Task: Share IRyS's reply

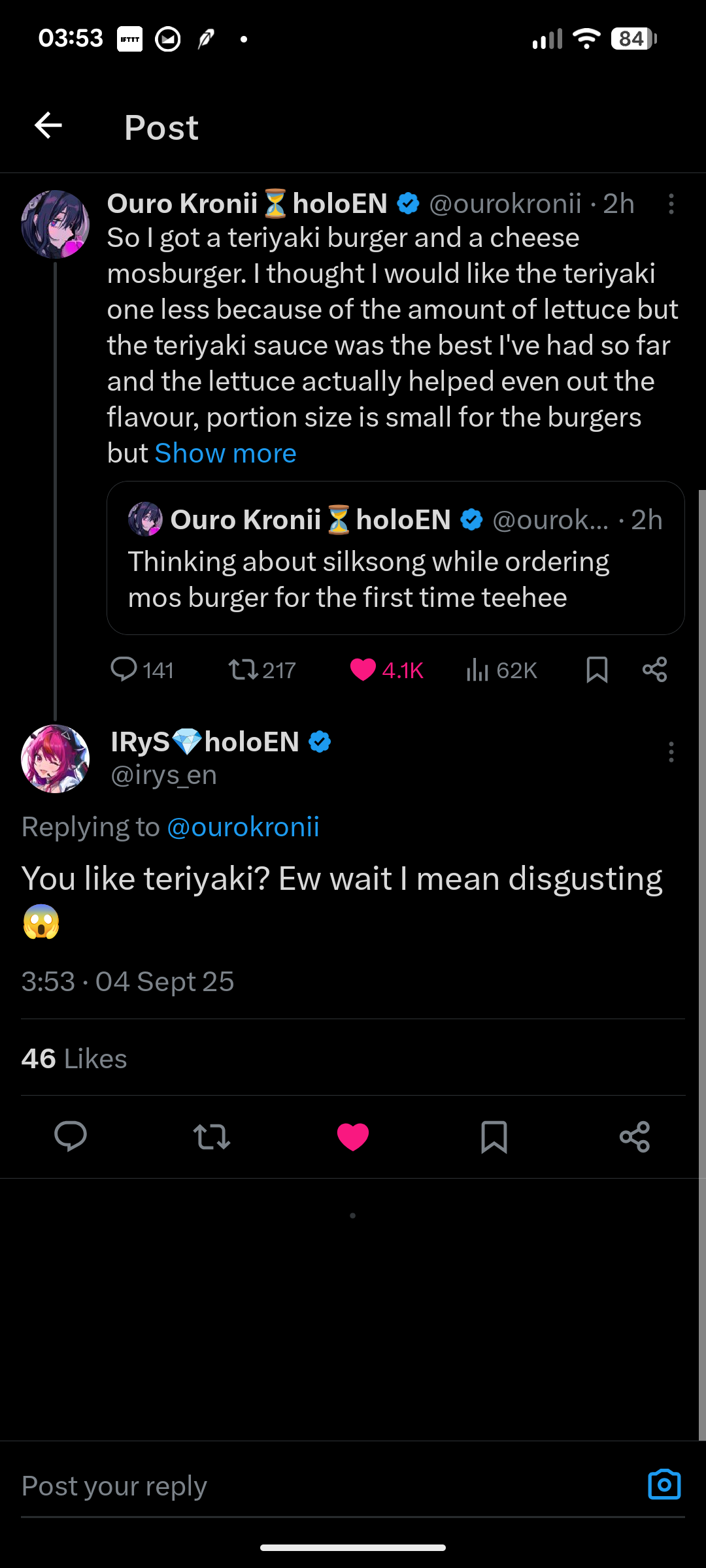Action: tap(635, 1136)
